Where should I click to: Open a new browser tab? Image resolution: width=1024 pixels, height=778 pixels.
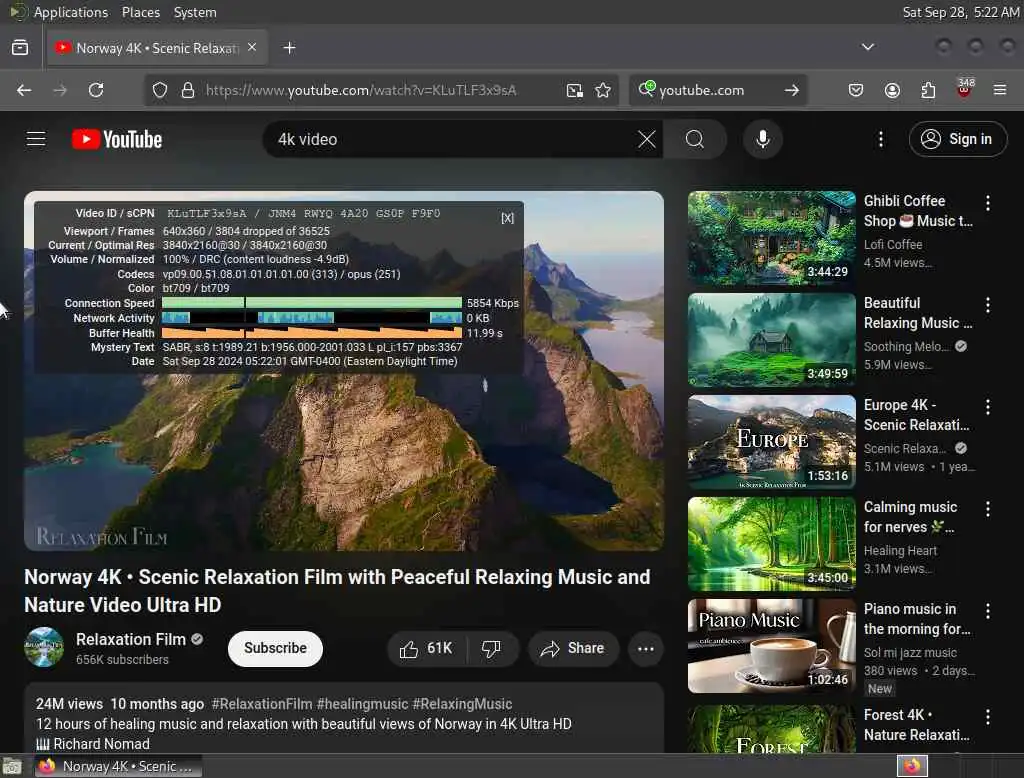289,48
